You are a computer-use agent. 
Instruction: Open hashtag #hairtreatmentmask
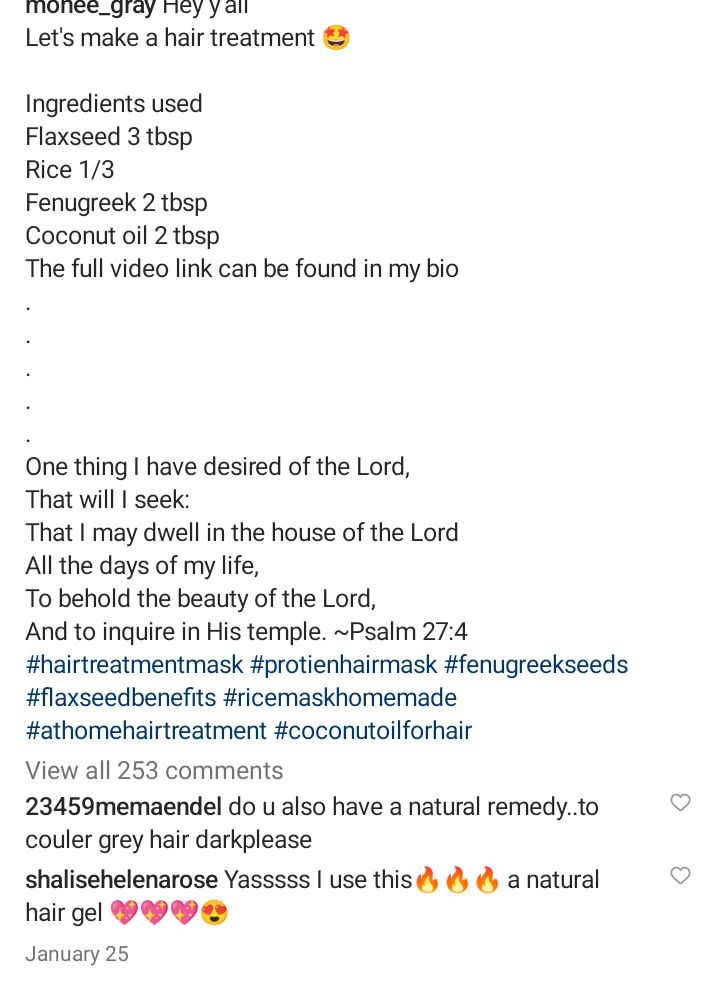tap(135, 665)
